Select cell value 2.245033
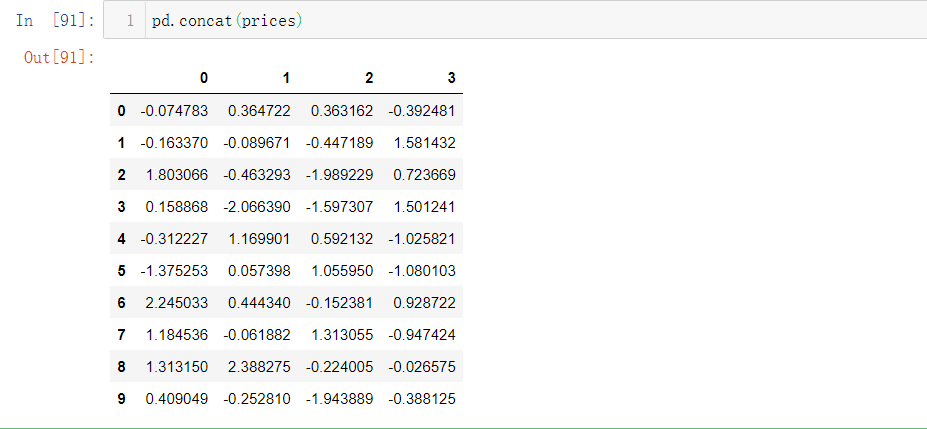The width and height of the screenshot is (927, 429). click(177, 303)
